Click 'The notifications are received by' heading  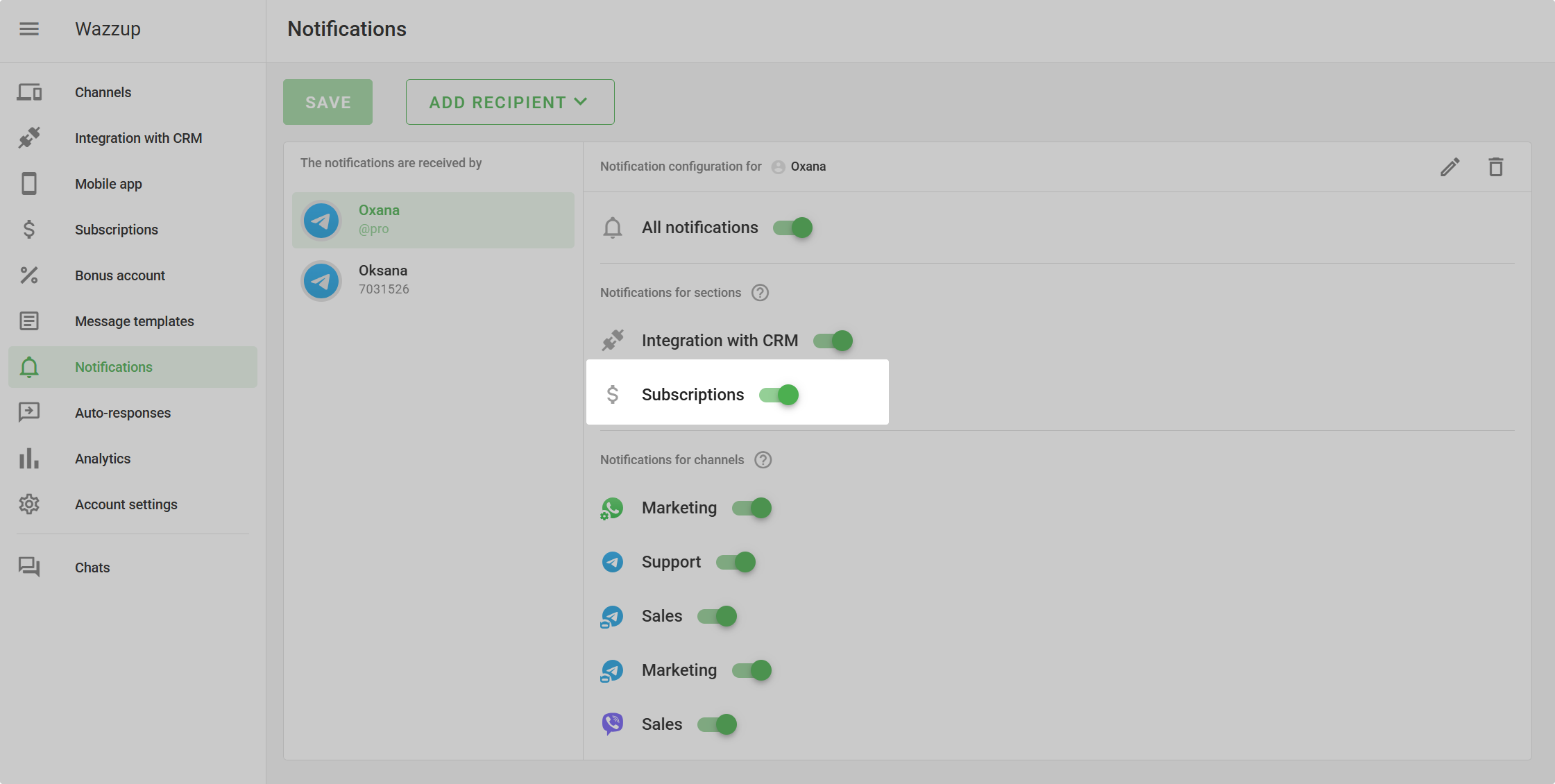point(391,163)
